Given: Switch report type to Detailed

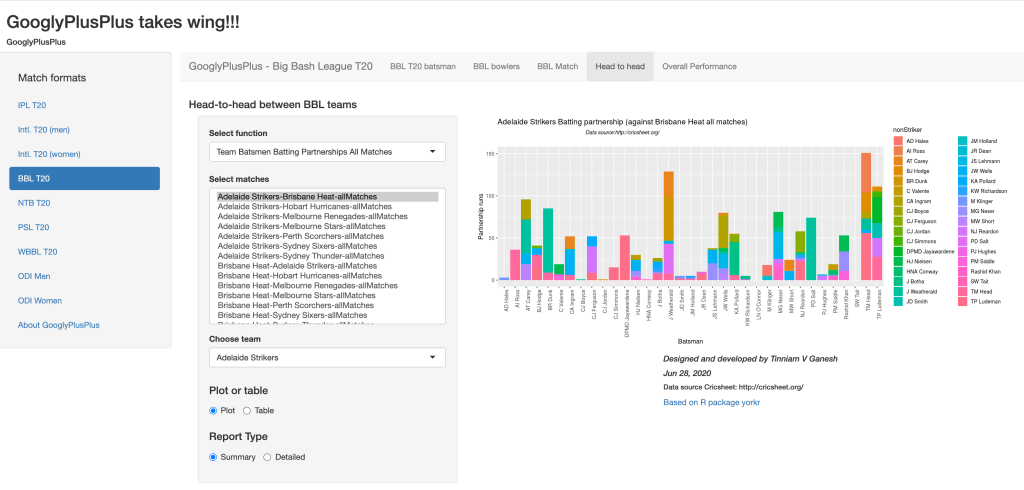Looking at the screenshot, I should tap(267, 457).
